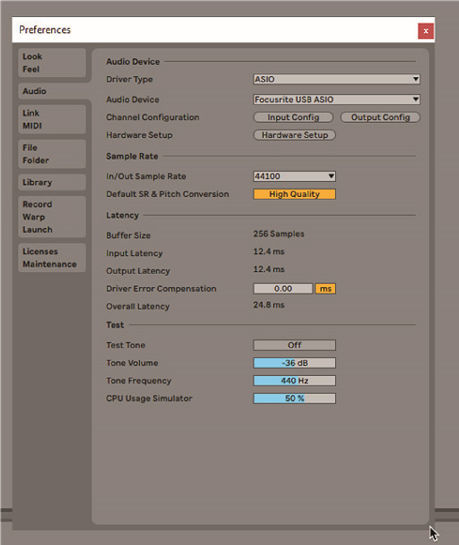
Task: Click the CPU Usage Simulator label
Action: click(149, 398)
